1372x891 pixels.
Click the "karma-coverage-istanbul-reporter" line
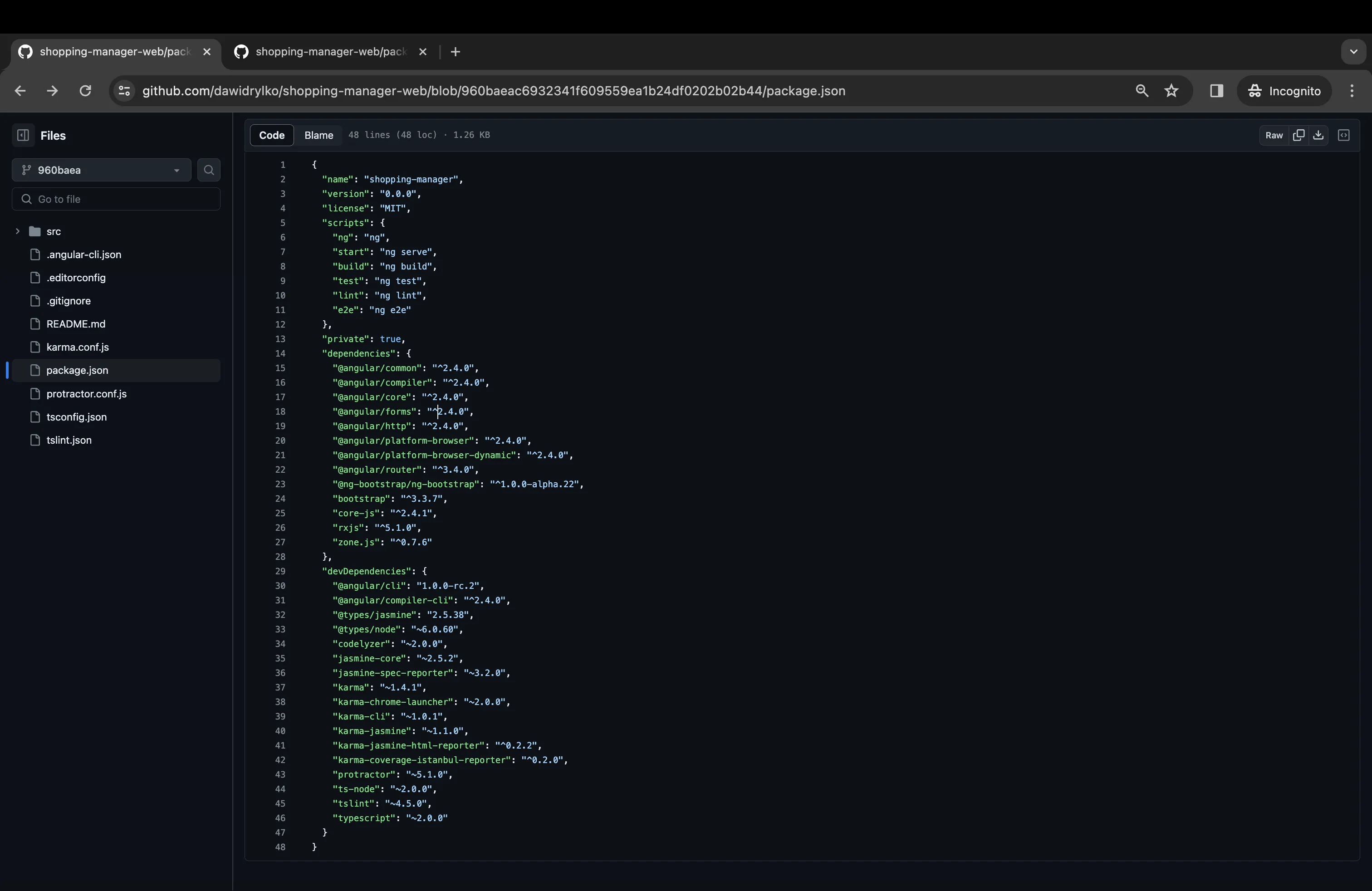click(450, 759)
